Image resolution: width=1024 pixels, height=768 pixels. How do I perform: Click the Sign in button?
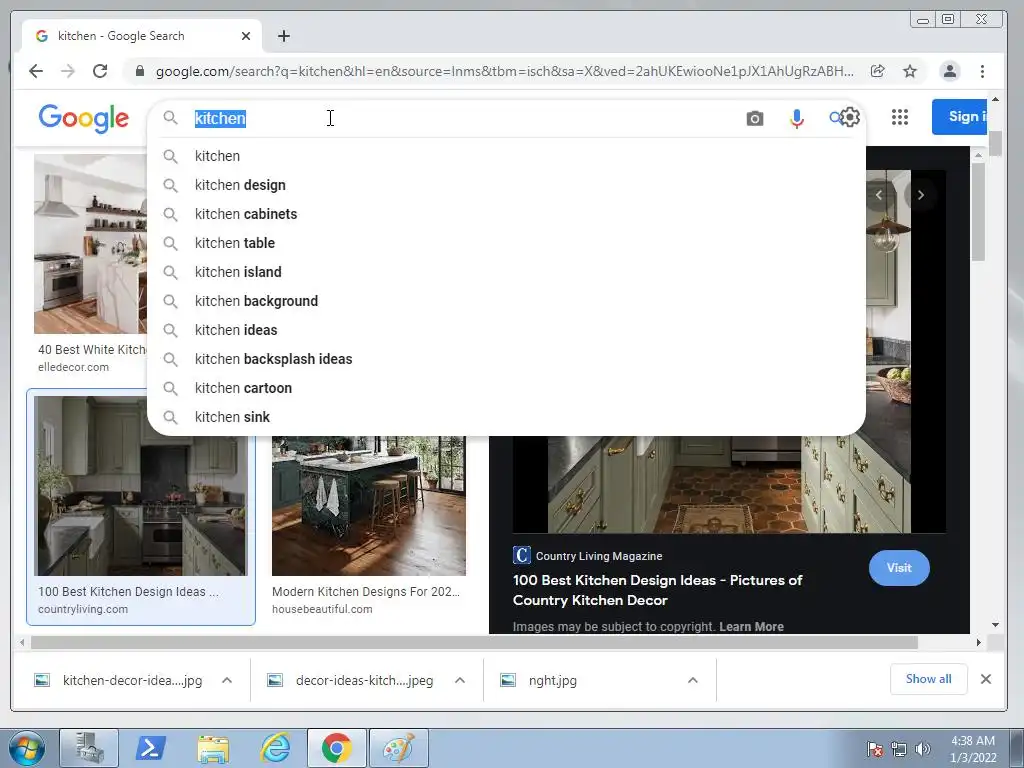959,117
